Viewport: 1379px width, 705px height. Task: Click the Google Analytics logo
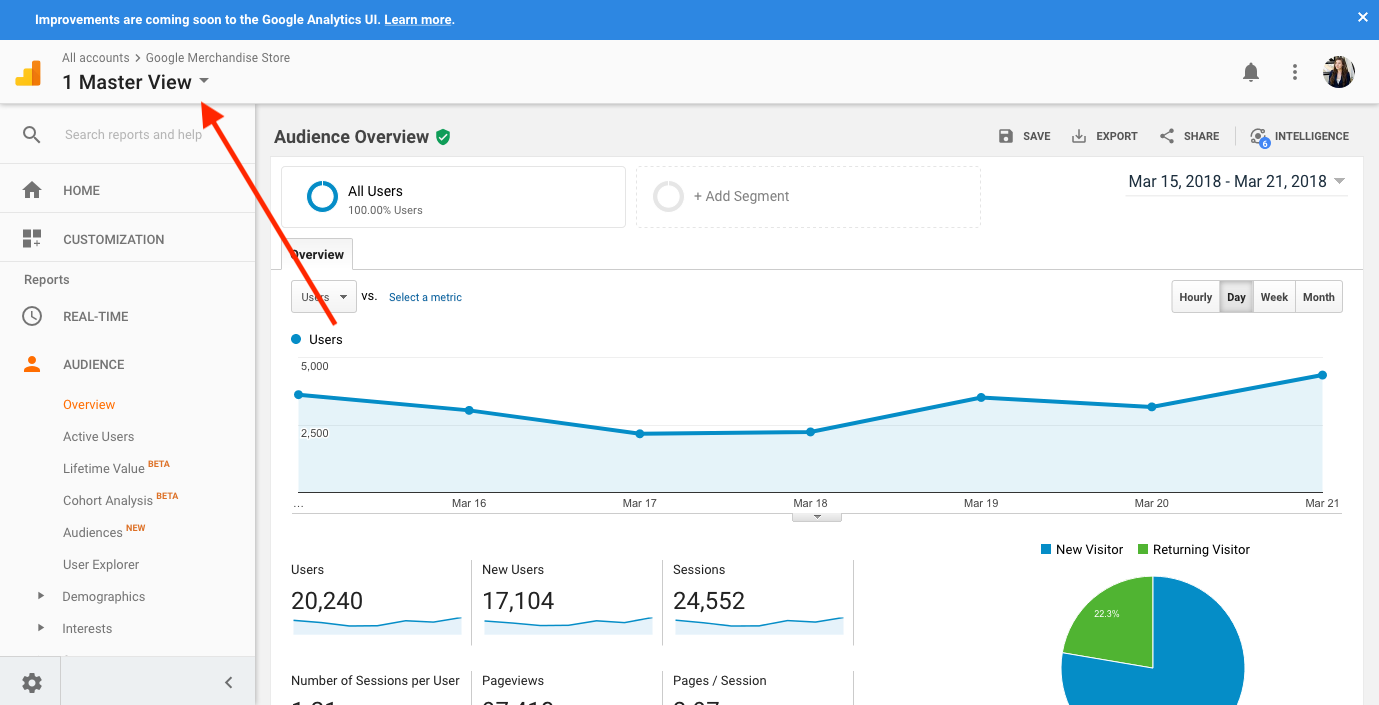[x=28, y=73]
